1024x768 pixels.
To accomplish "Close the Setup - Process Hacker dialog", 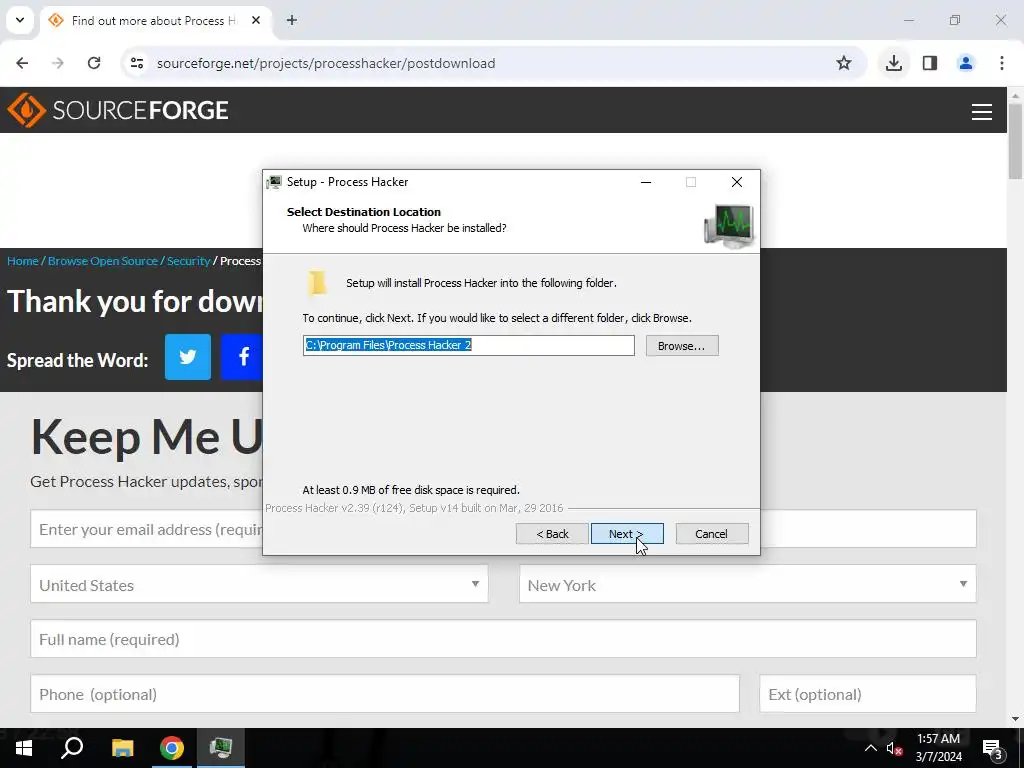I will pos(737,182).
